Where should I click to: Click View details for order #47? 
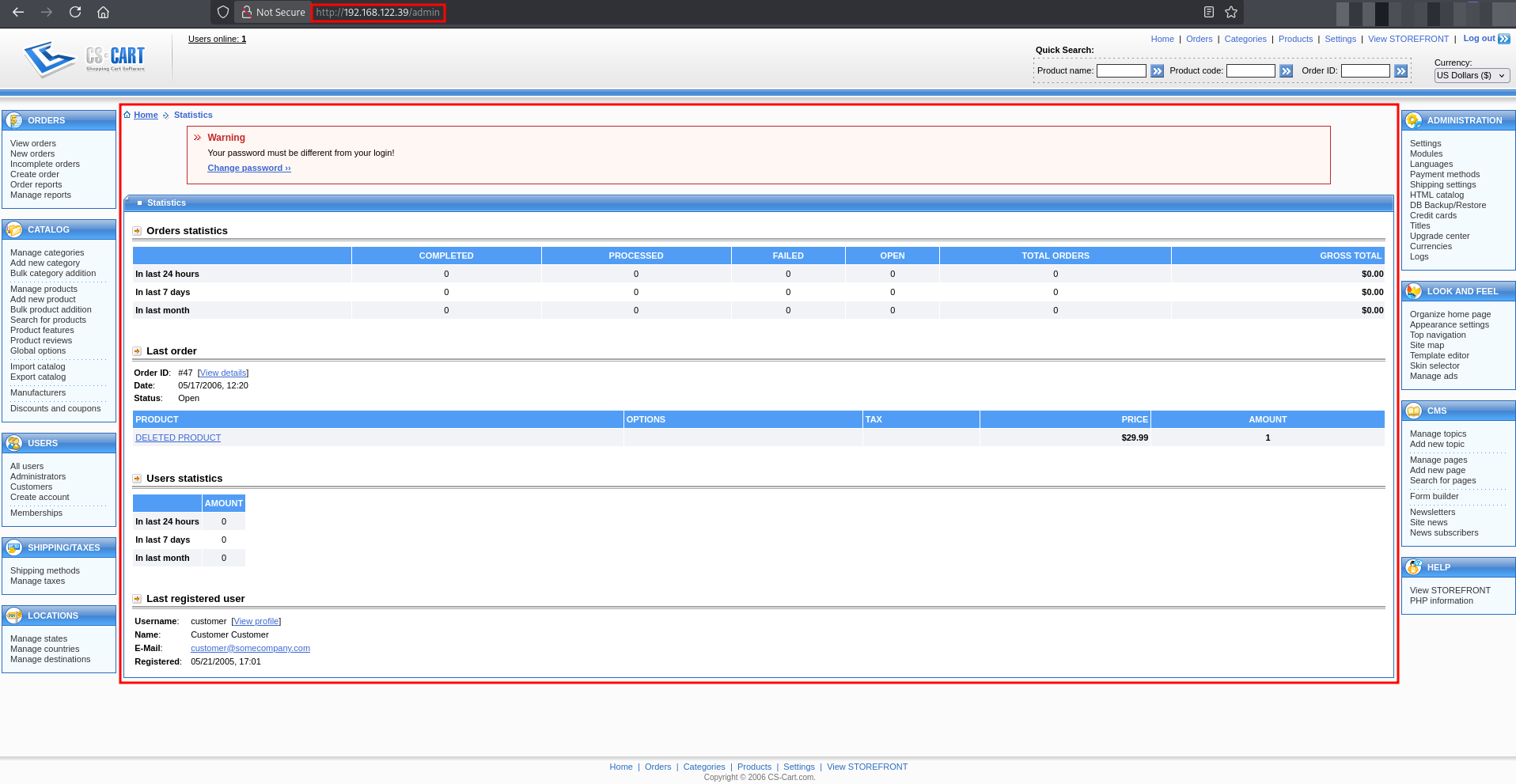coord(223,373)
